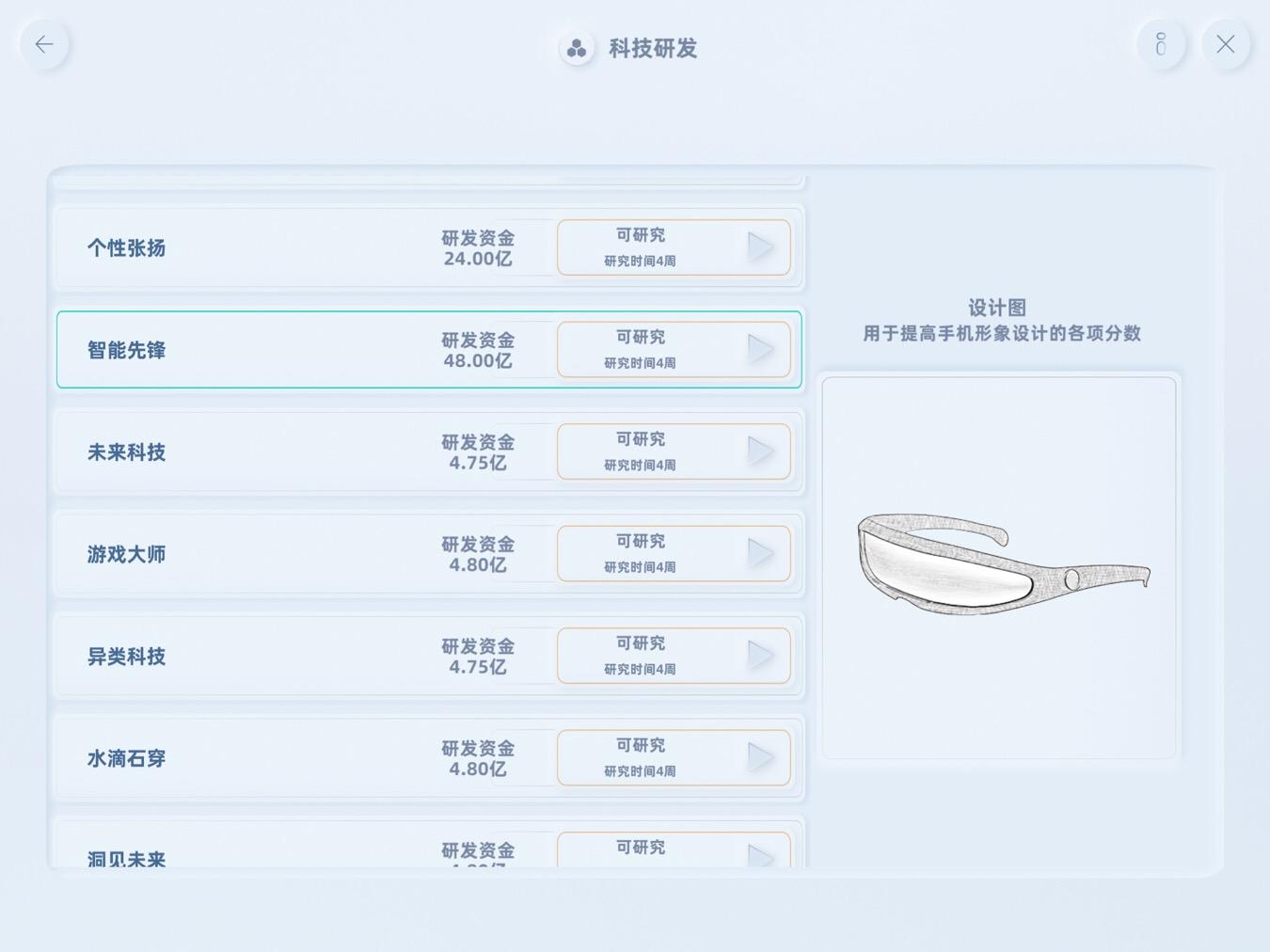Select the 个性张扬 list row

click(429, 247)
